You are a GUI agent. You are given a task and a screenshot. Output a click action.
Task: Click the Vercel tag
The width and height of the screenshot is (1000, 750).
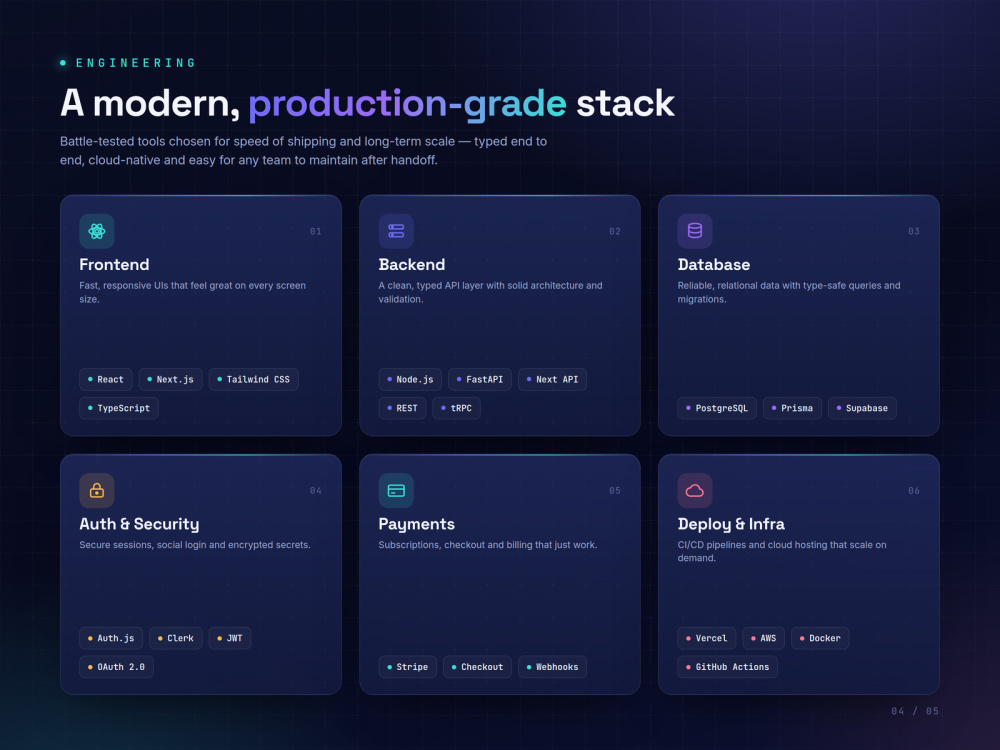(706, 638)
